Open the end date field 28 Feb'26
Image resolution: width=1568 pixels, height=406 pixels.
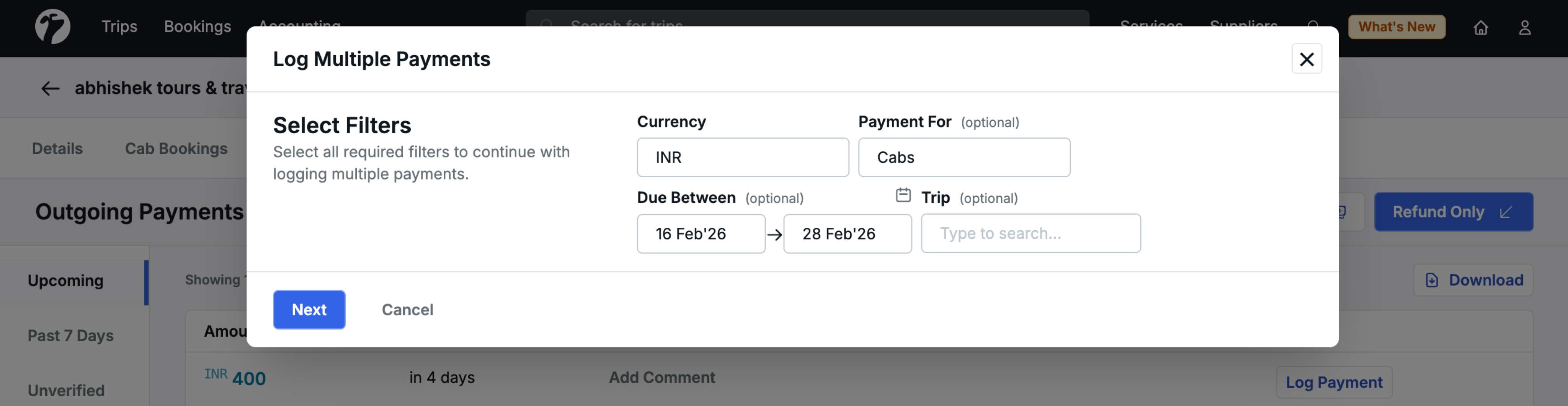(x=847, y=234)
